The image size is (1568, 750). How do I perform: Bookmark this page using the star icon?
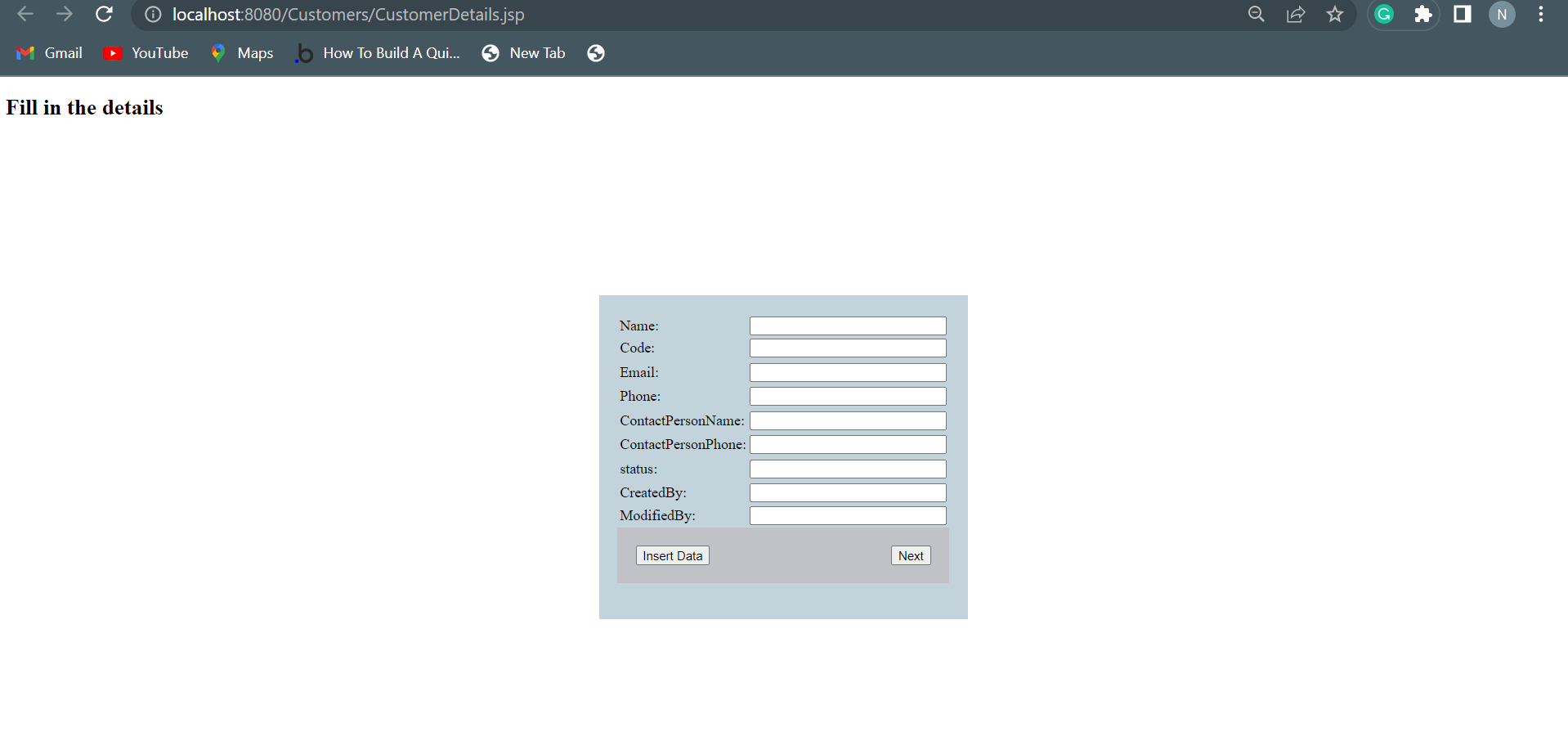(1335, 14)
